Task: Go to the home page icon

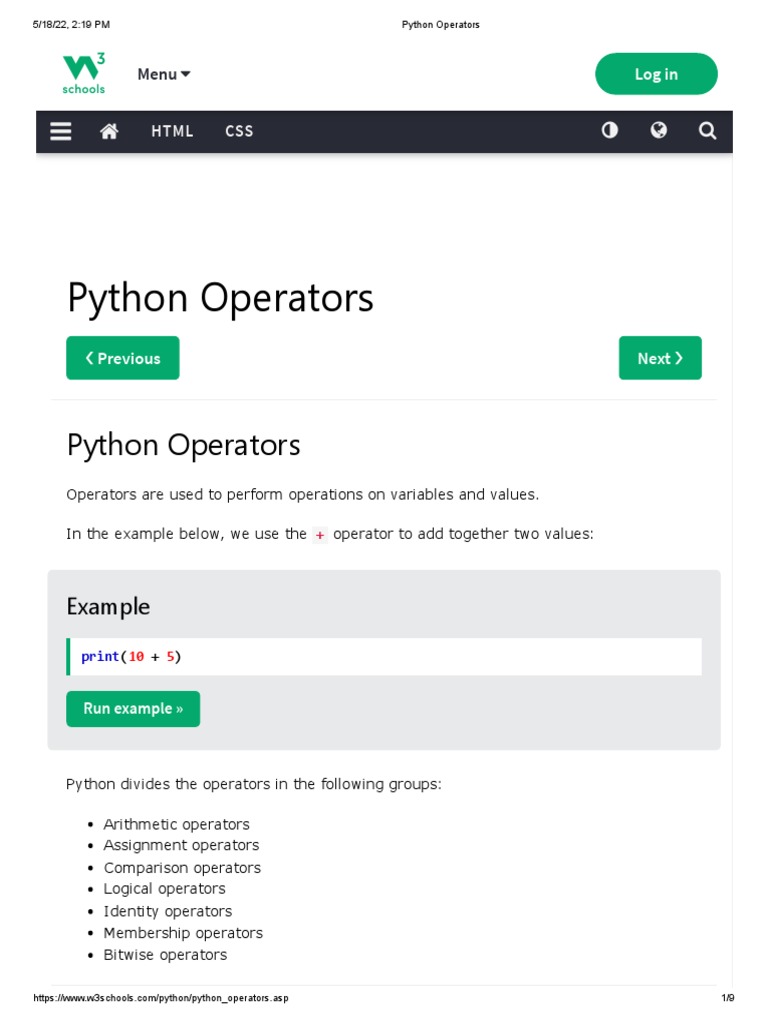Action: pyautogui.click(x=110, y=131)
